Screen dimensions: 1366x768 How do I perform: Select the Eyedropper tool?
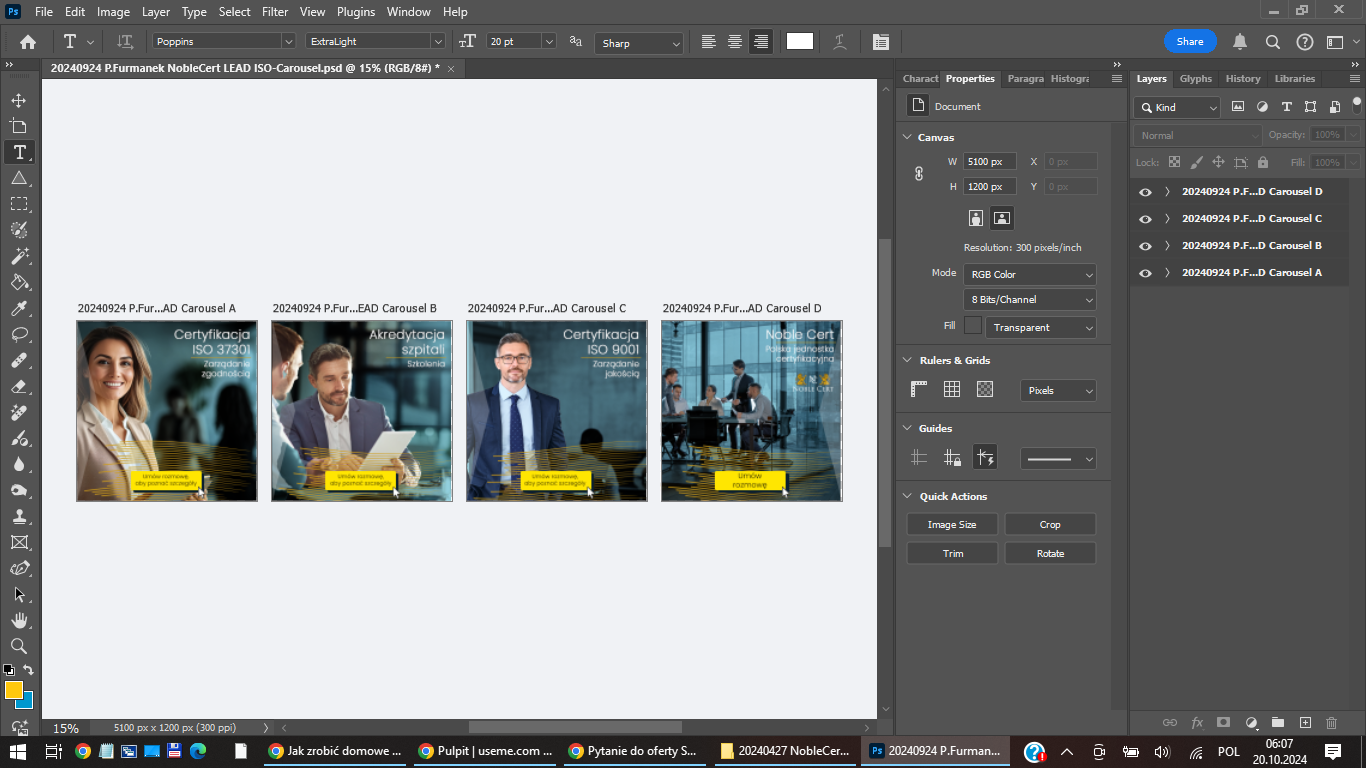click(x=19, y=308)
